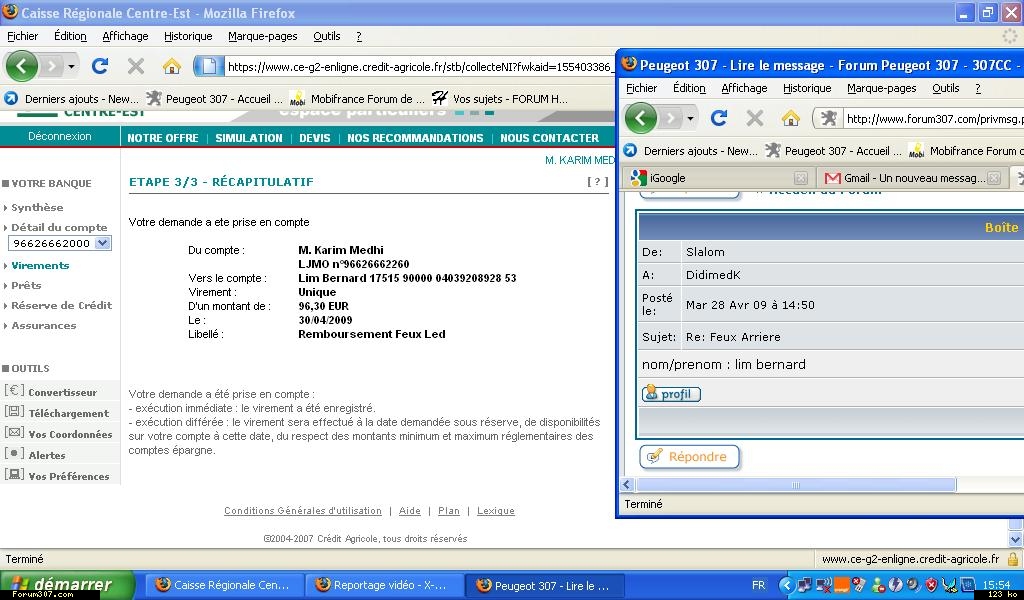Open Plan footer link
1024x600 pixels.
tap(449, 511)
